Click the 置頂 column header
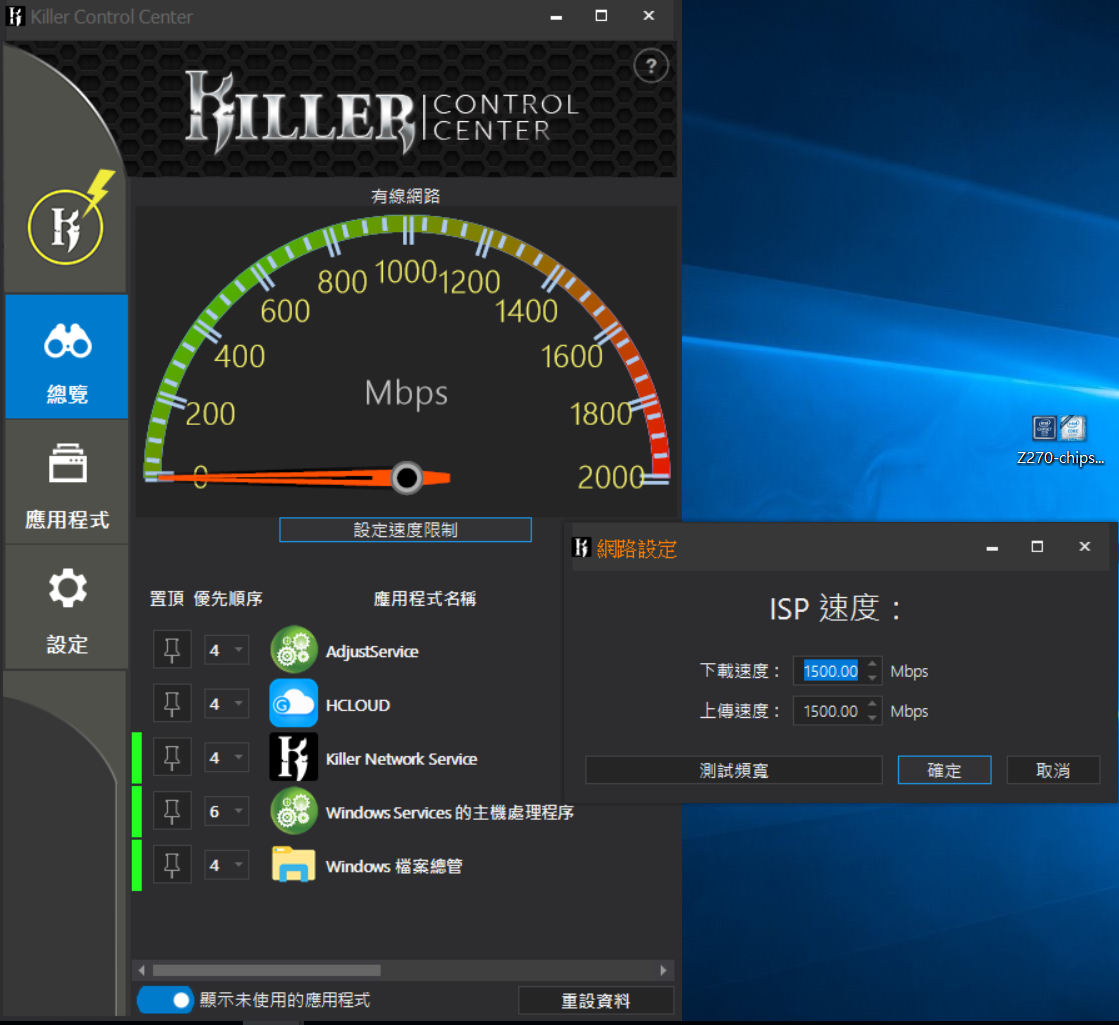Image resolution: width=1119 pixels, height=1025 pixels. pyautogui.click(x=166, y=598)
